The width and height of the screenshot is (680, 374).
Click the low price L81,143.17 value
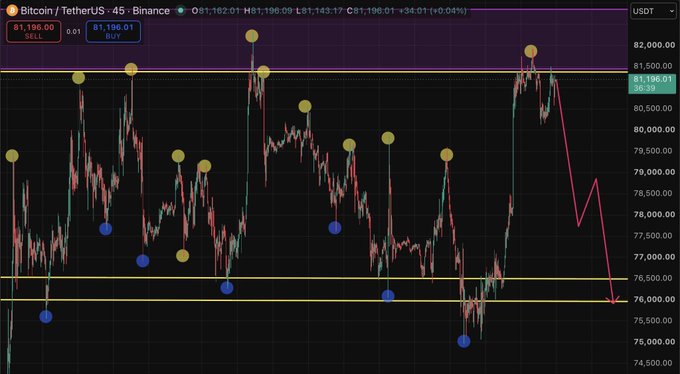pyautogui.click(x=319, y=10)
